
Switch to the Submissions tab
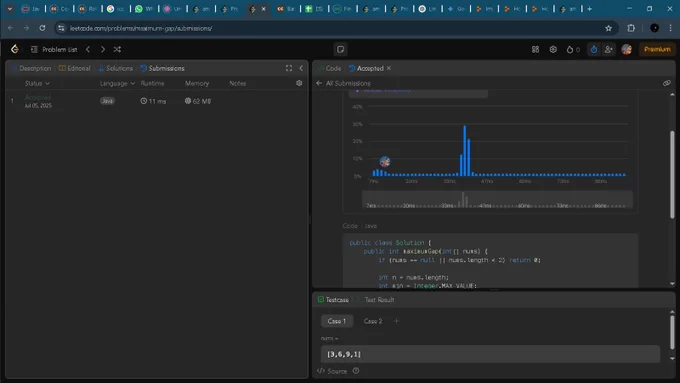pyautogui.click(x=163, y=69)
